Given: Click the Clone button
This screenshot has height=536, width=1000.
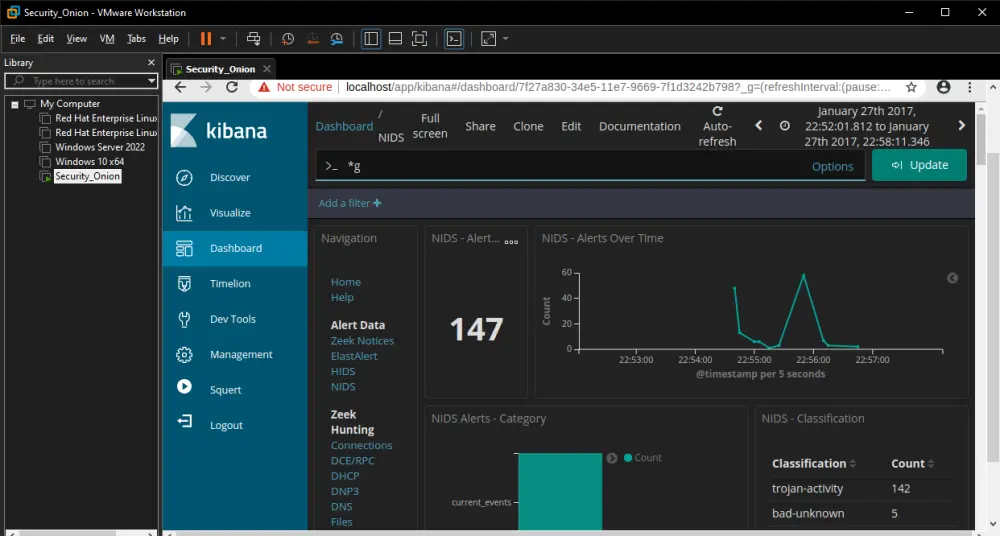Looking at the screenshot, I should pyautogui.click(x=528, y=126).
